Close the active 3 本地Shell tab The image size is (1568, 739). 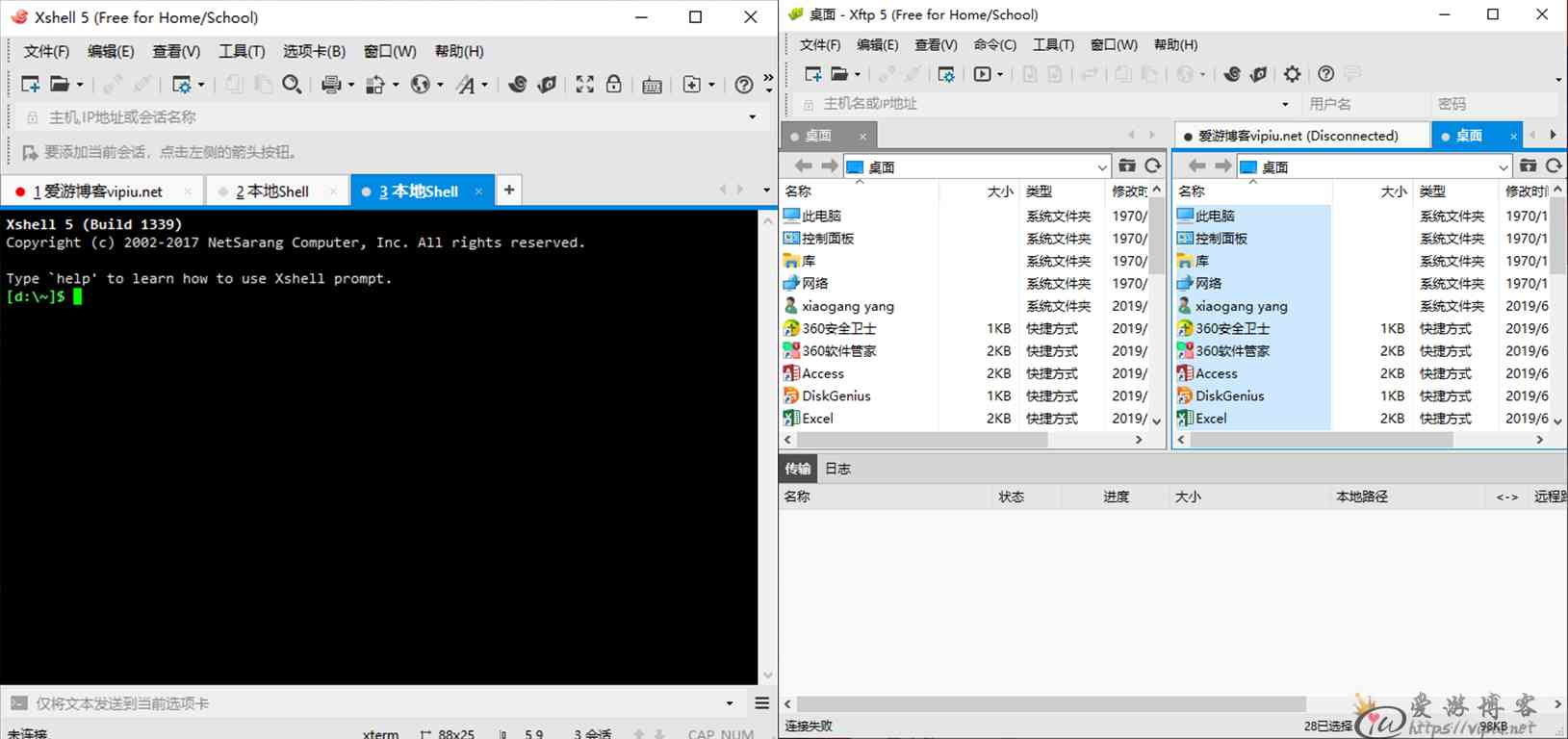pyautogui.click(x=478, y=191)
